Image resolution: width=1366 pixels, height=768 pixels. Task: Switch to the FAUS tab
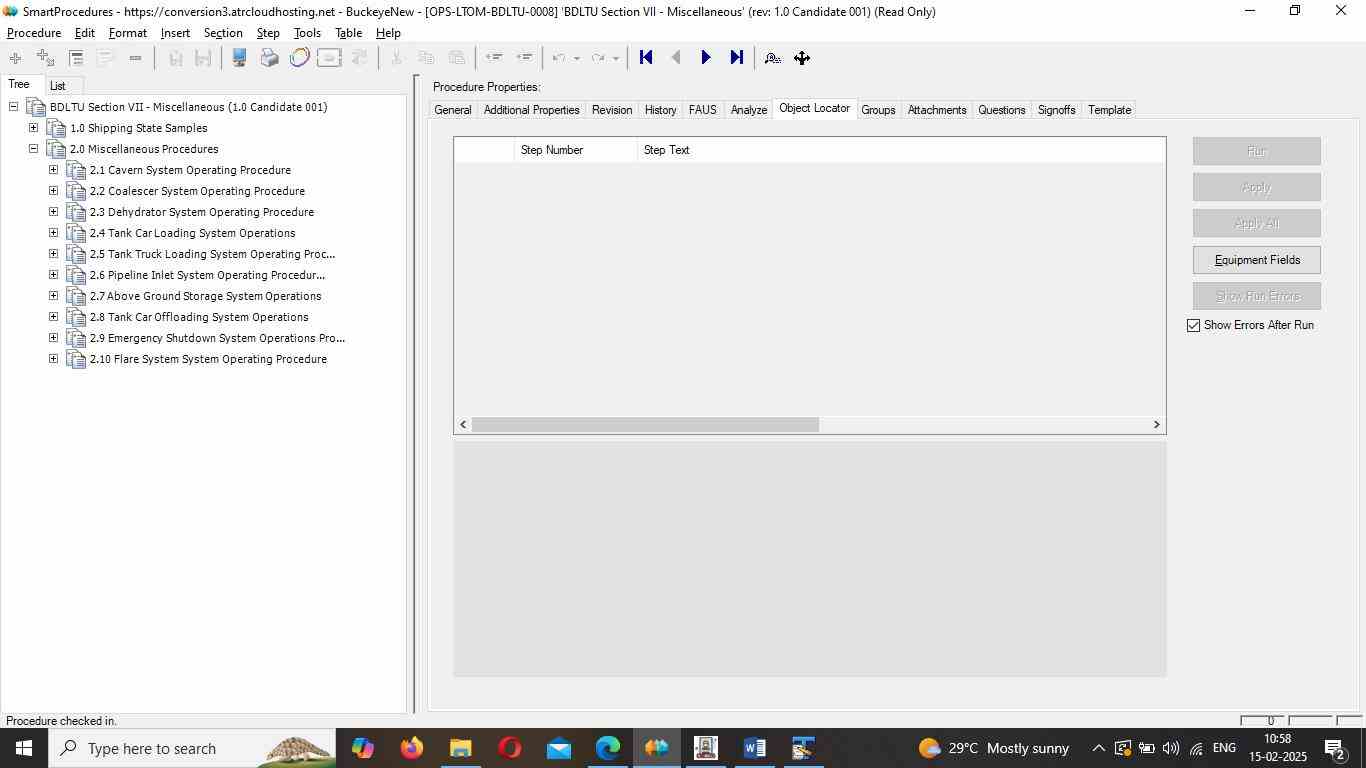[703, 110]
